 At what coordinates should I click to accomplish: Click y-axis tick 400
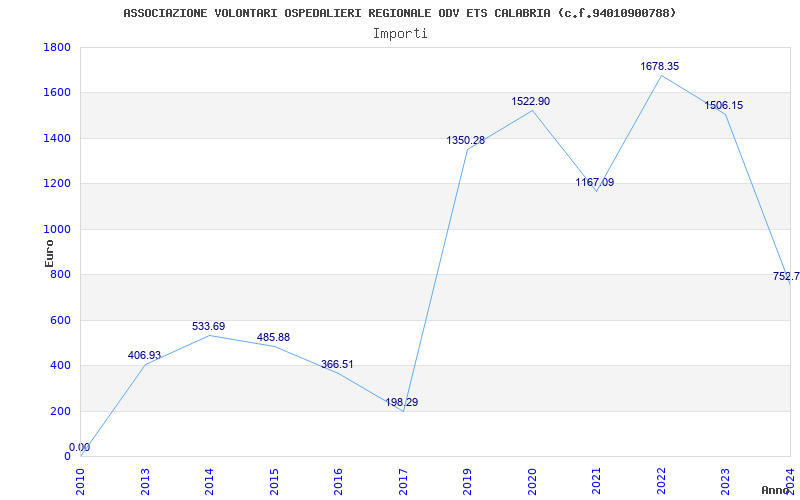(60, 366)
